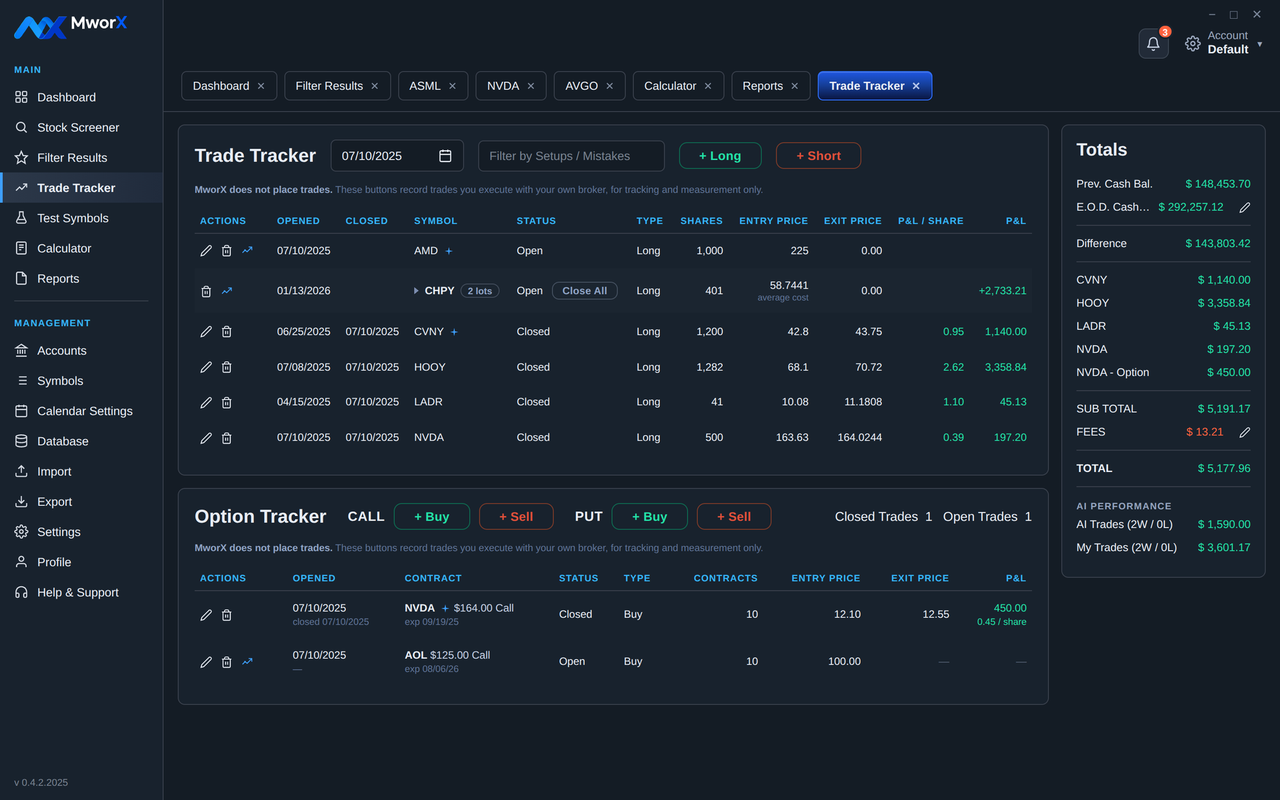Edit the AOL option trade
The image size is (1280, 800).
click(206, 662)
